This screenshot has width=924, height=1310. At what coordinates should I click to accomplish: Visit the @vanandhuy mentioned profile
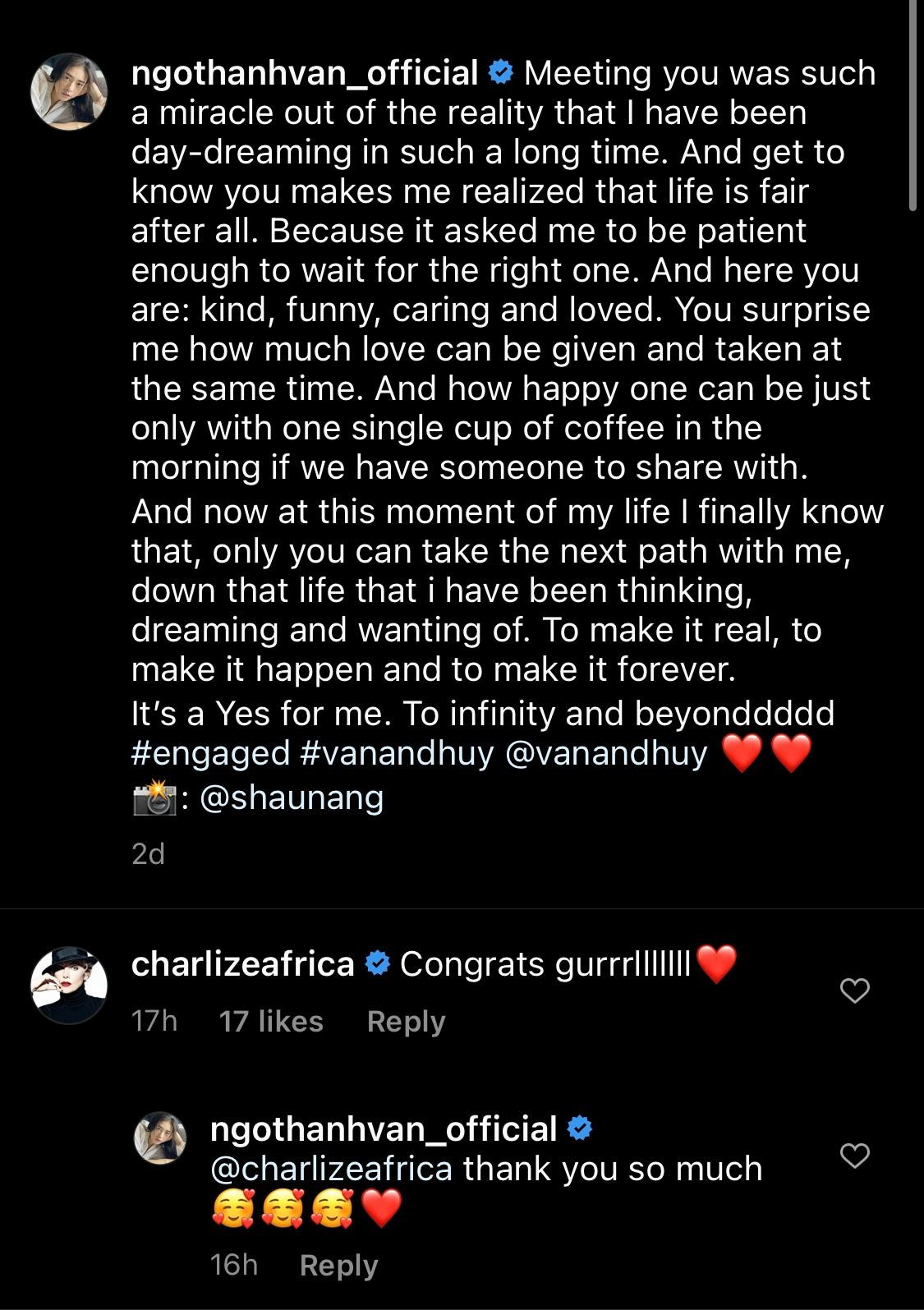605,753
